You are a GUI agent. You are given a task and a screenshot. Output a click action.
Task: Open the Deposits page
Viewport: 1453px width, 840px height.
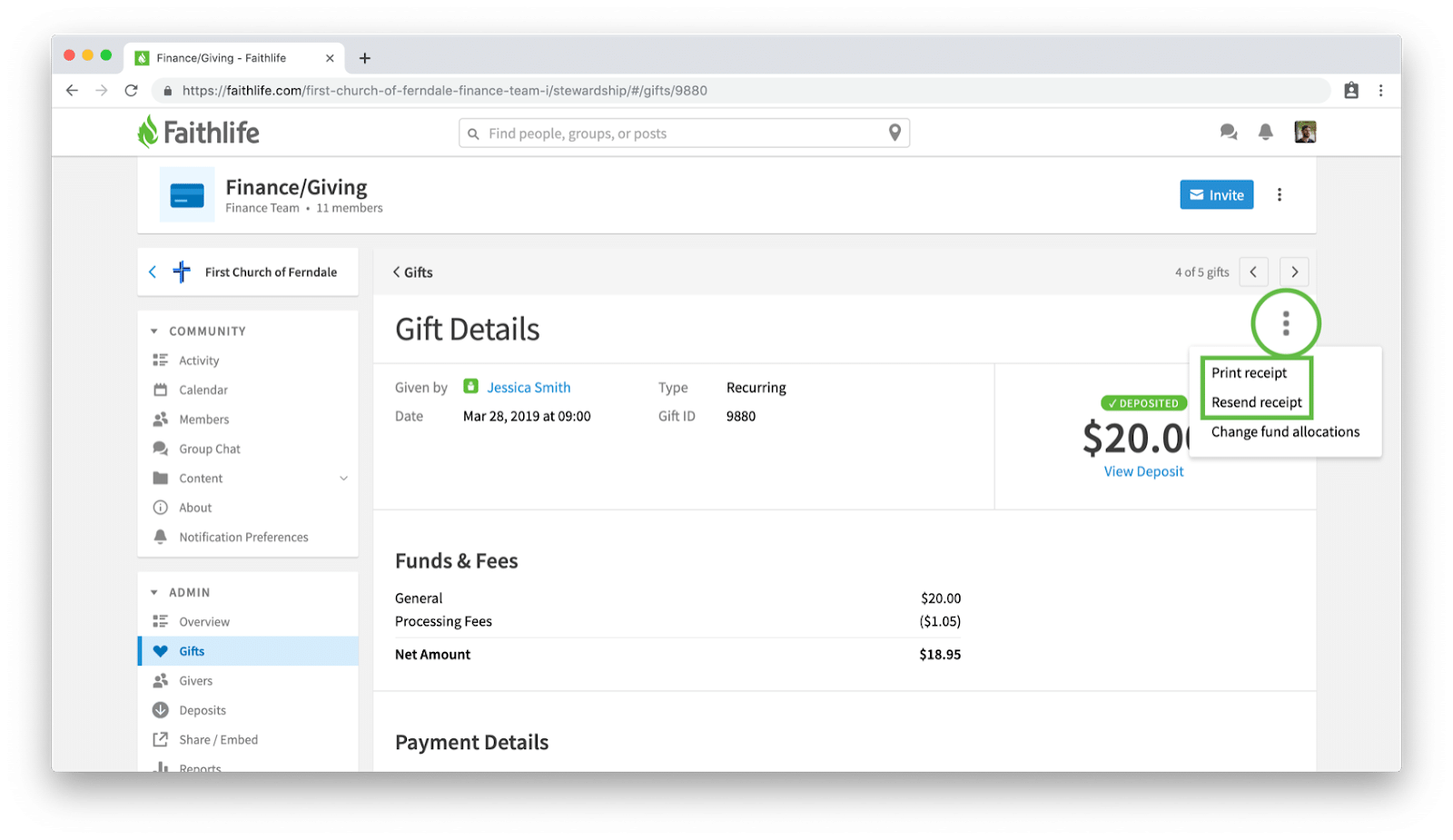203,710
